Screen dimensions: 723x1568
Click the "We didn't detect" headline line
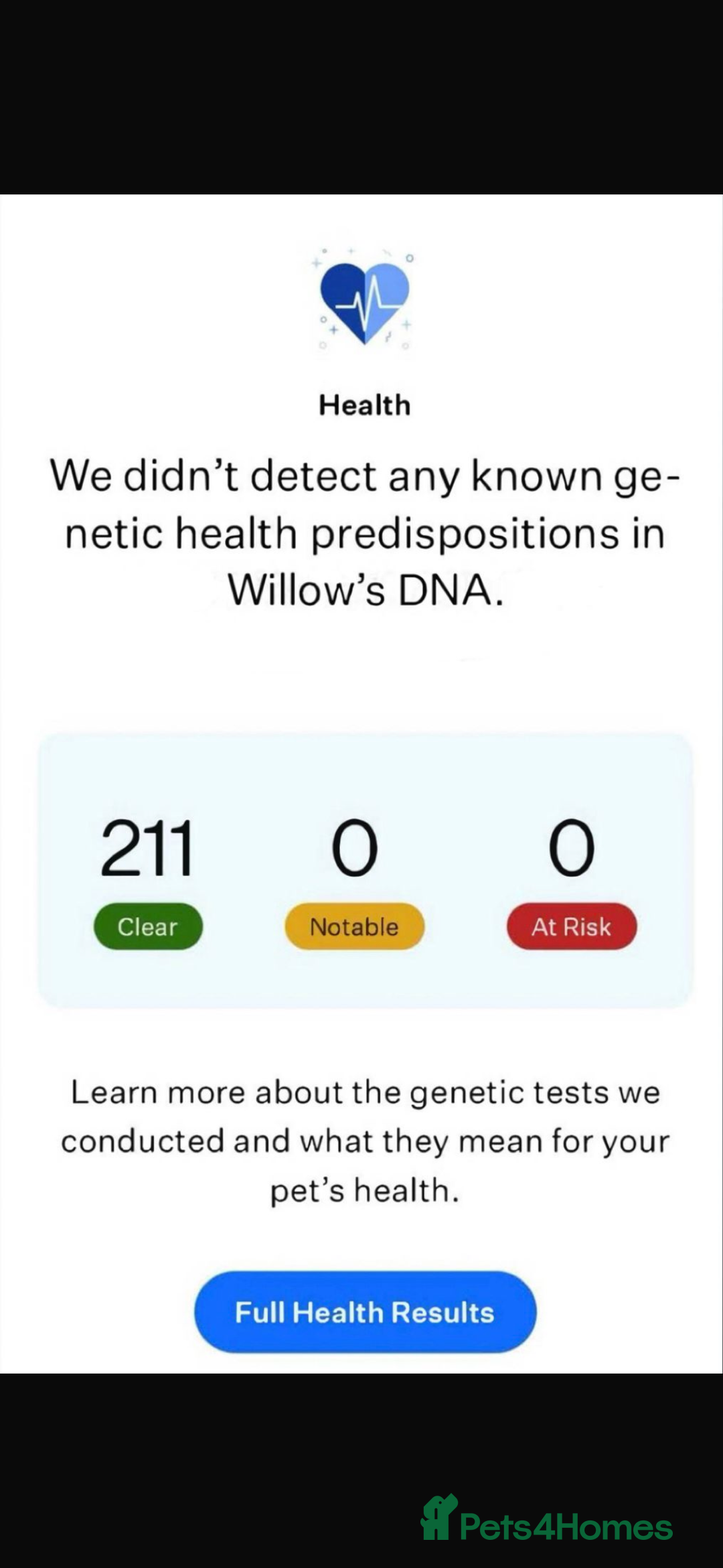point(365,476)
